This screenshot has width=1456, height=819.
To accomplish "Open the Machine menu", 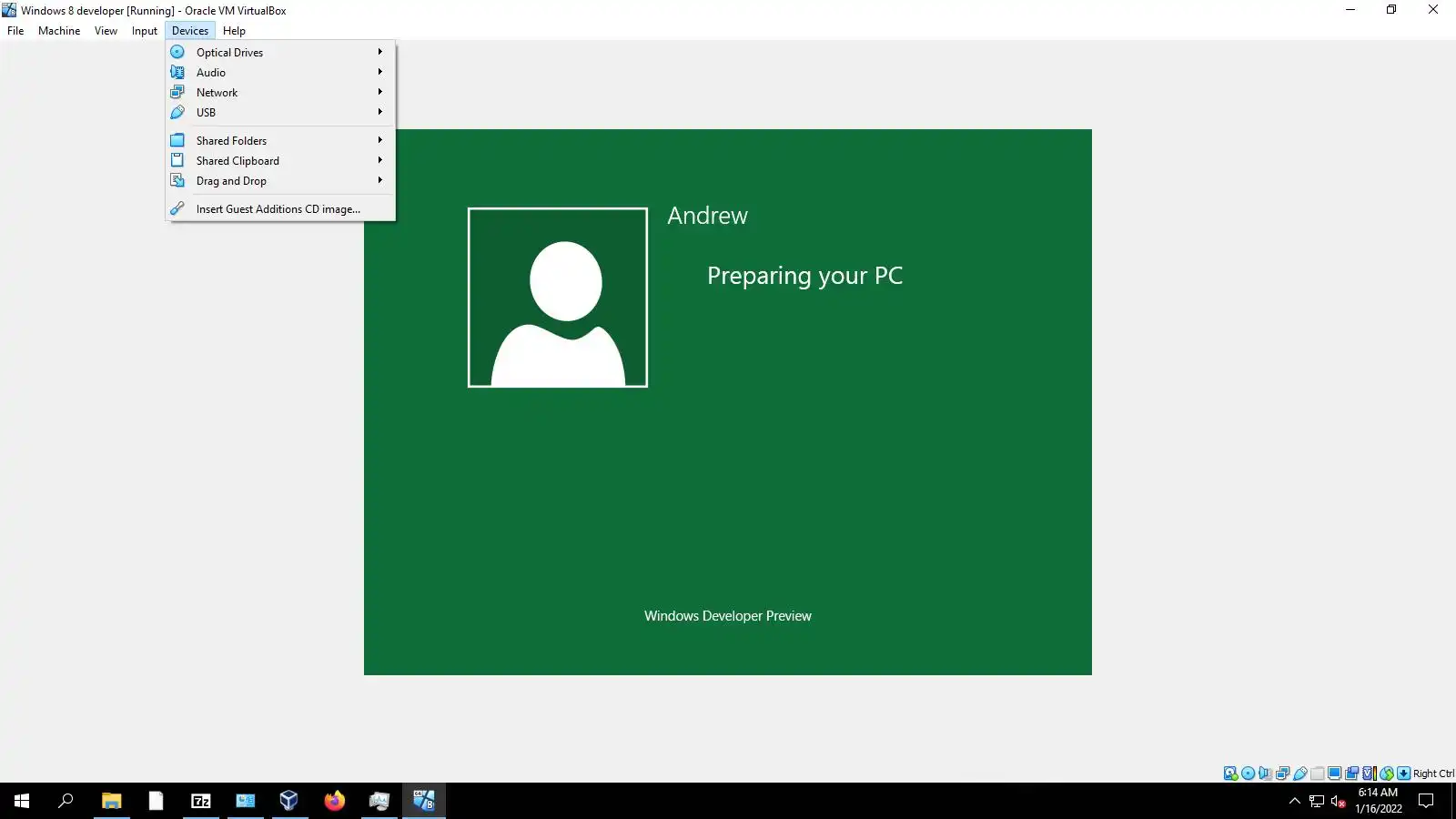I will 59,30.
